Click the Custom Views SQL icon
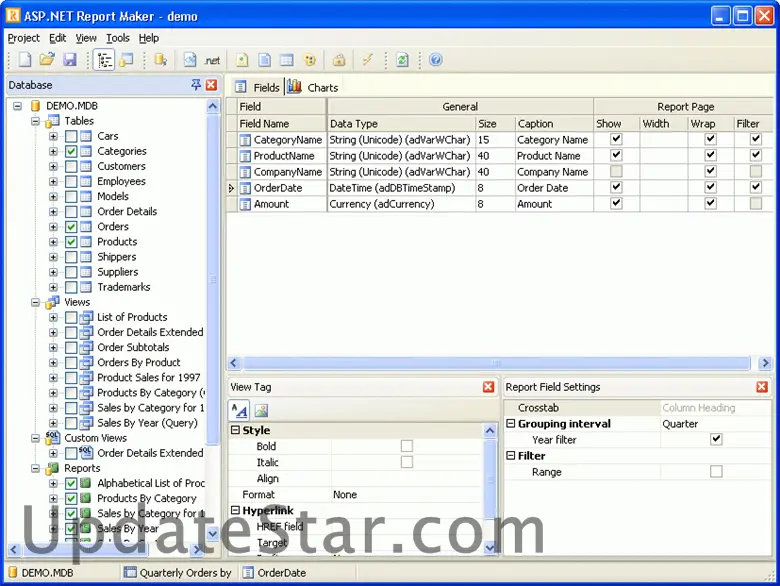Viewport: 780px width, 586px height. pyautogui.click(x=53, y=438)
